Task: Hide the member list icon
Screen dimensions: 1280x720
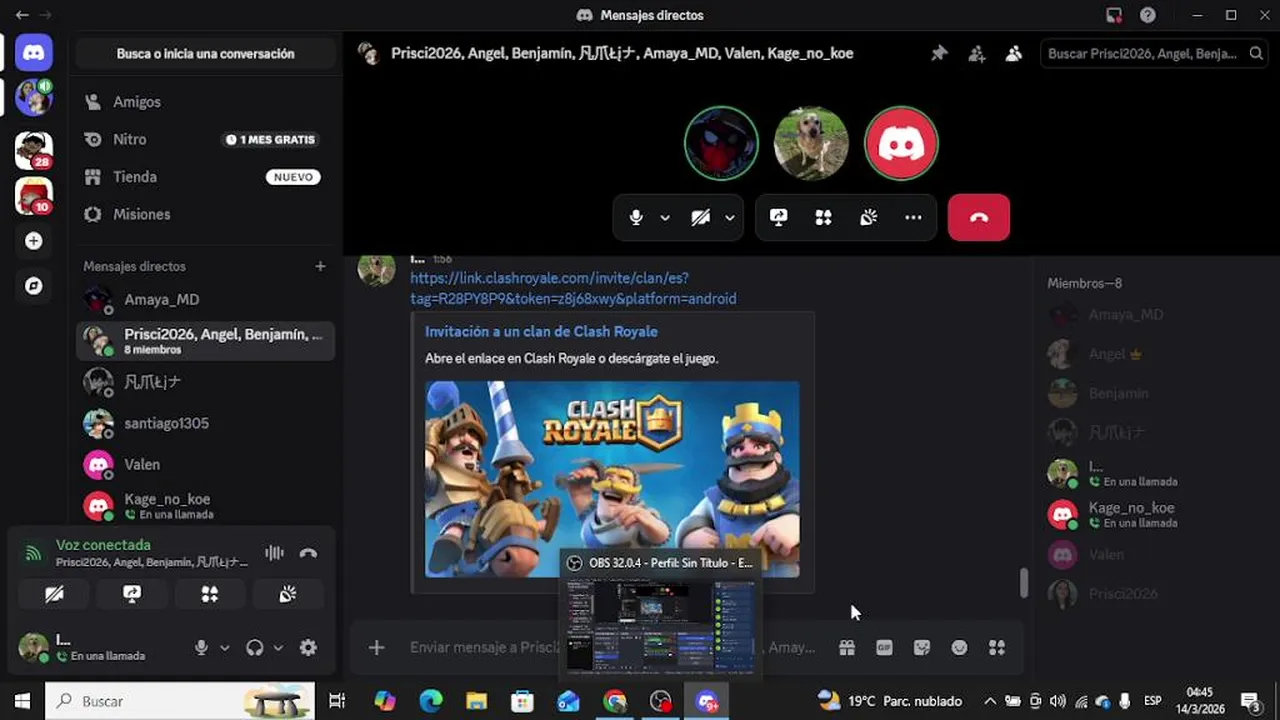Action: click(x=1014, y=54)
